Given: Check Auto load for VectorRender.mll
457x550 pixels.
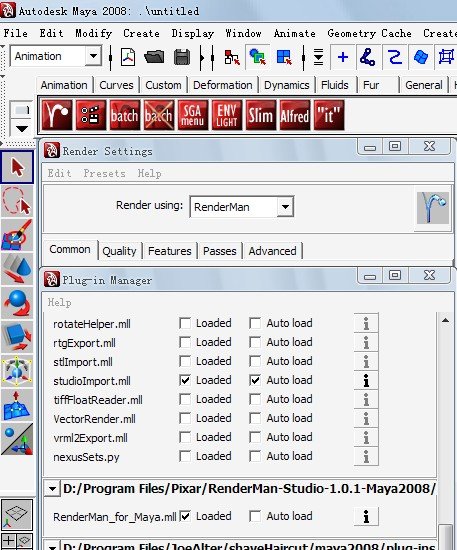Looking at the screenshot, I should coord(255,418).
